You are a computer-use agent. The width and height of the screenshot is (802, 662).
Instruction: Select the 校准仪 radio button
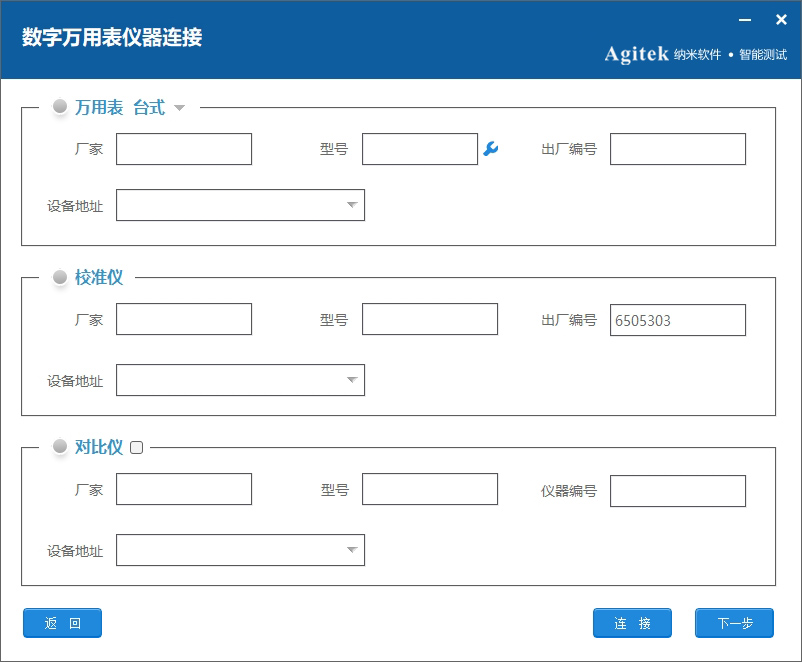60,278
